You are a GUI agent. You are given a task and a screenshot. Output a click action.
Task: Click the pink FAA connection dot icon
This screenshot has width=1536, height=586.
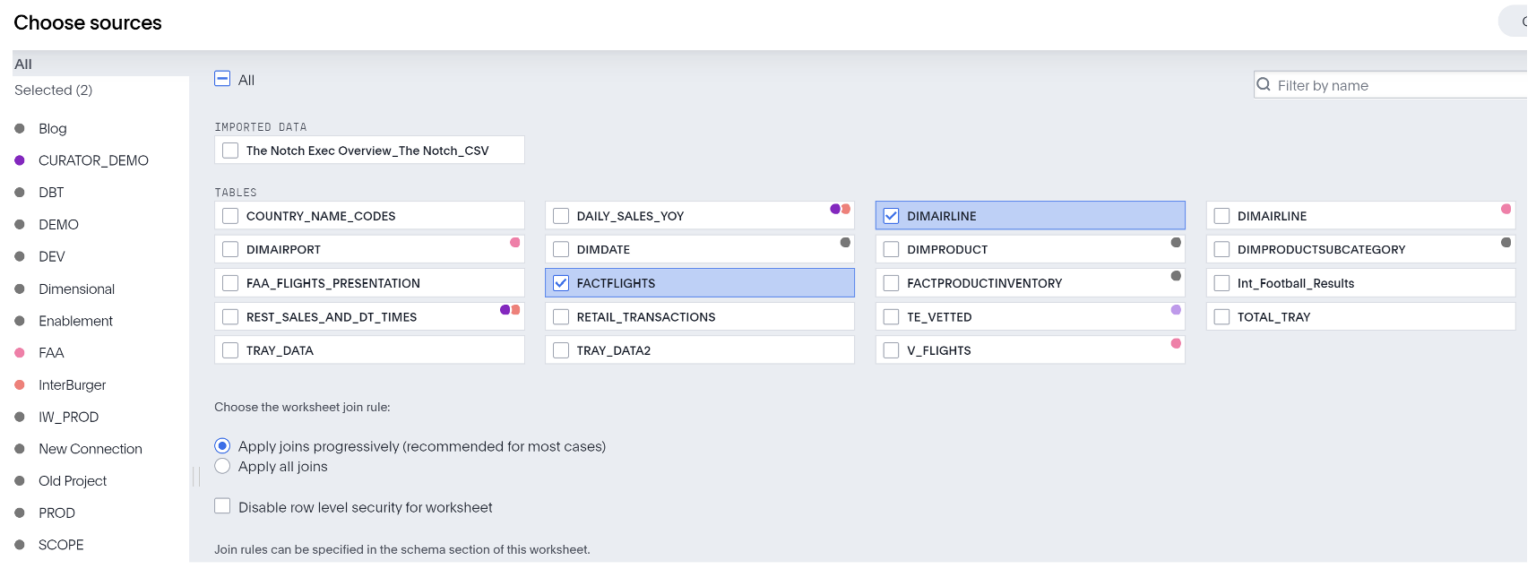click(x=20, y=352)
